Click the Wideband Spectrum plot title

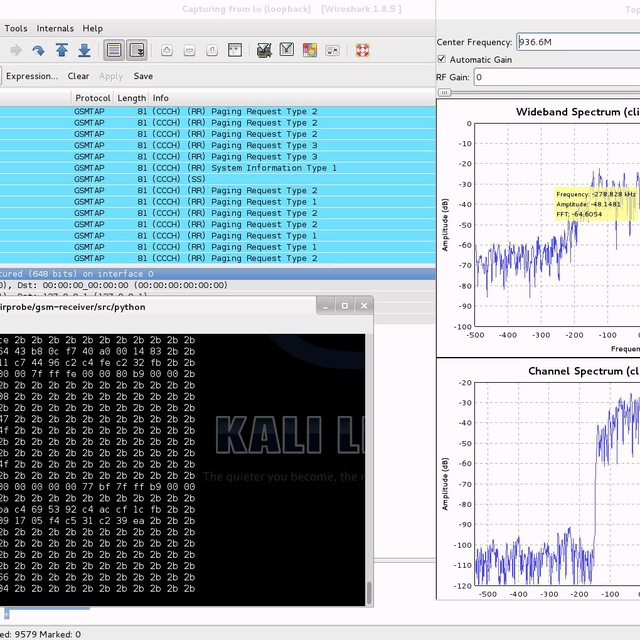coord(577,112)
